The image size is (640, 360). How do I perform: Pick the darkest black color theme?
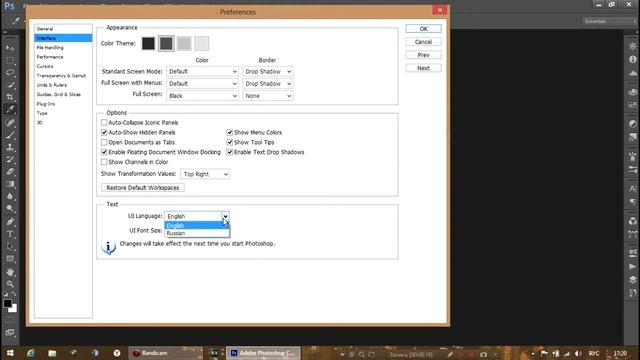[149, 43]
